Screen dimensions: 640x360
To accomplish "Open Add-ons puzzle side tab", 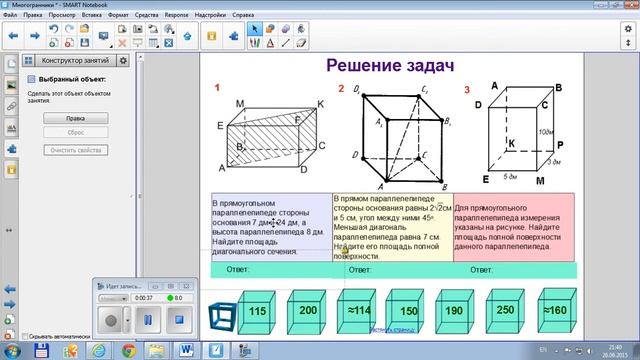I will [x=11, y=149].
